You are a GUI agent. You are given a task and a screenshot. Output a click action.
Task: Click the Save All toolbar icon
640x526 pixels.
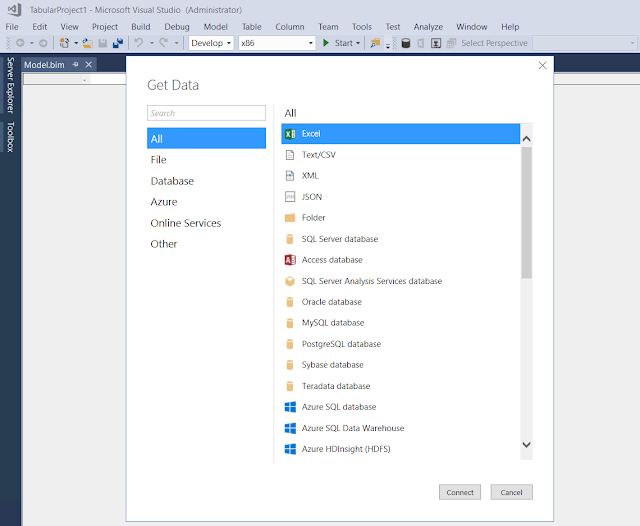tap(118, 43)
